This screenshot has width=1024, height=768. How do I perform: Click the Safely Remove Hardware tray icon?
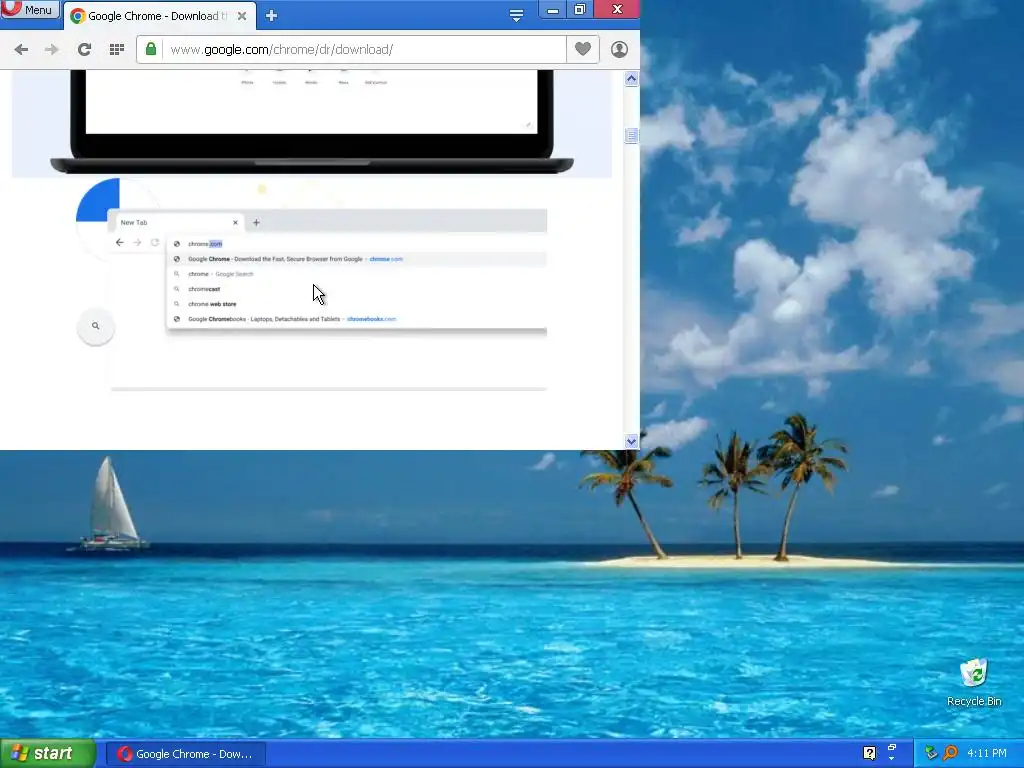(x=931, y=753)
